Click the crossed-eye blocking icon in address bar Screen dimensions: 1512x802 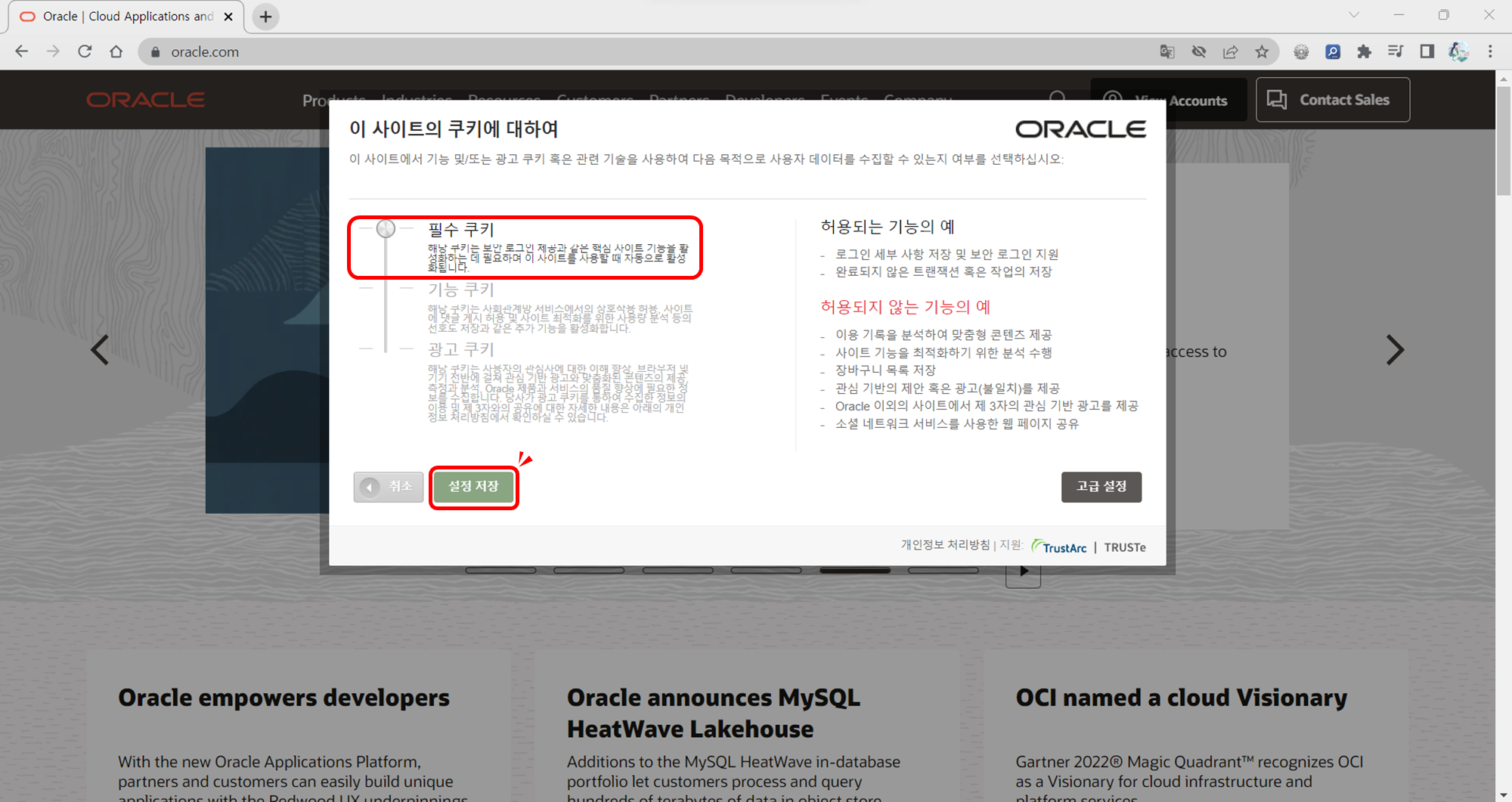pos(1199,51)
